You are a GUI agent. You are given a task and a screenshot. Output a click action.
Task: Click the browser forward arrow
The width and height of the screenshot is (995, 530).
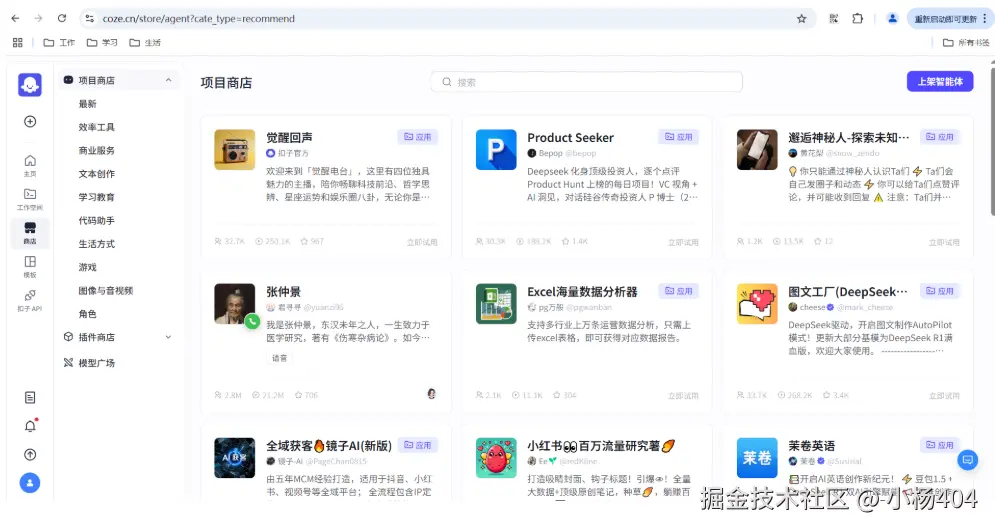(x=38, y=18)
